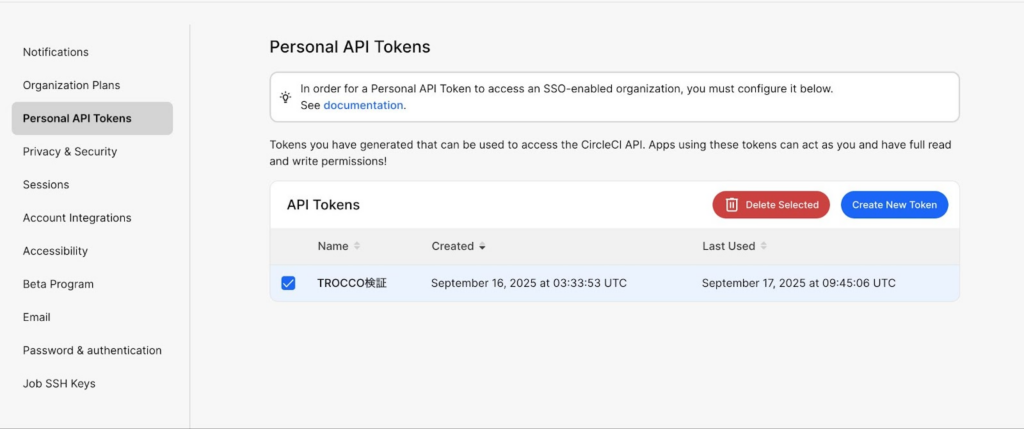
Task: Open the Beta Program page
Action: (58, 284)
